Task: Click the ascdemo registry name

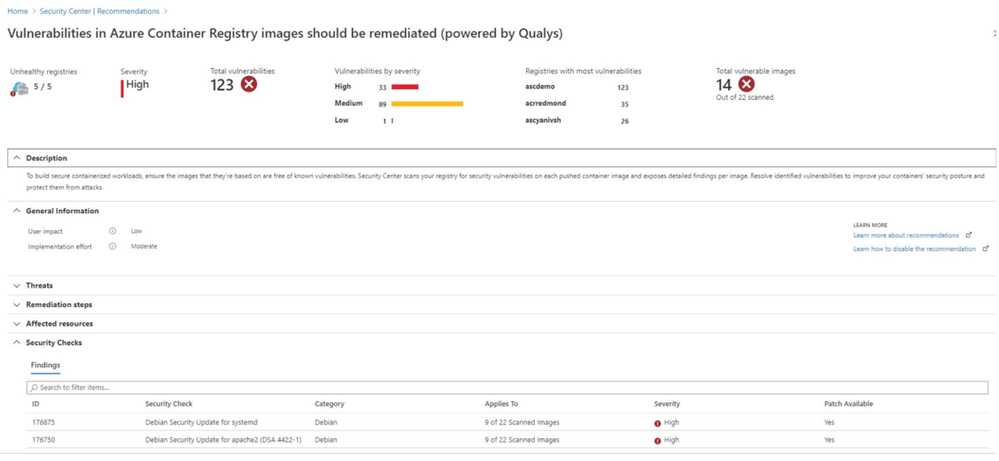Action: (x=540, y=87)
